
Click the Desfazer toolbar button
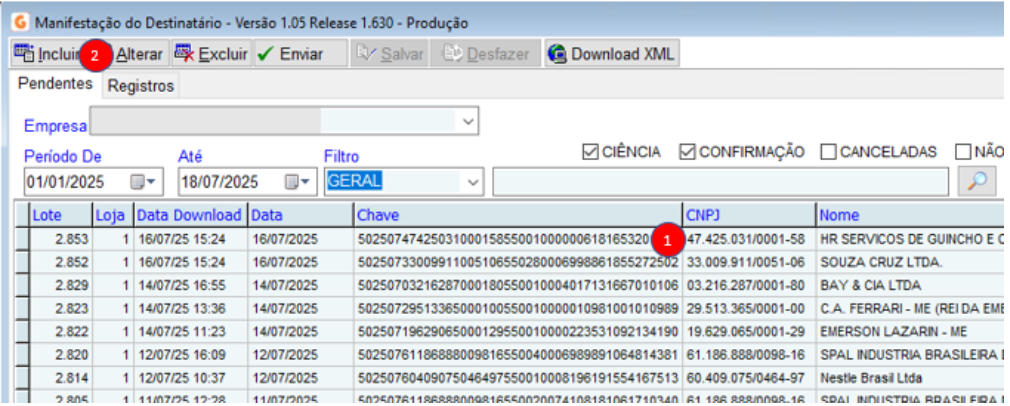pyautogui.click(x=486, y=54)
